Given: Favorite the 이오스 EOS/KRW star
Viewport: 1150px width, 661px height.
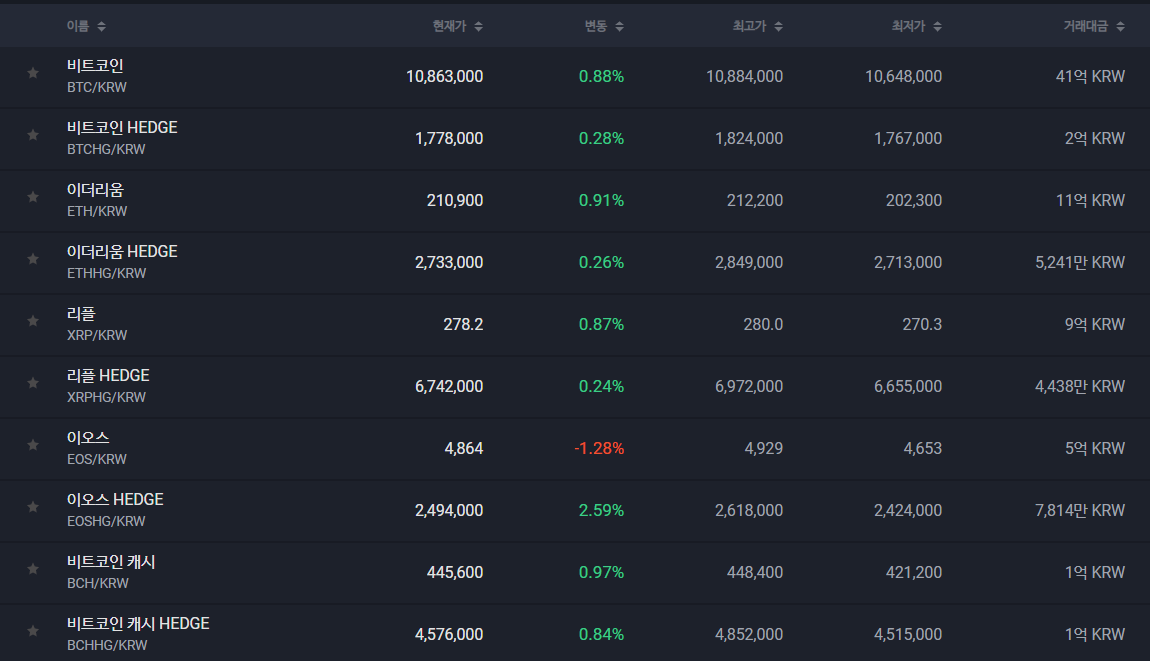Looking at the screenshot, I should pyautogui.click(x=33, y=445).
